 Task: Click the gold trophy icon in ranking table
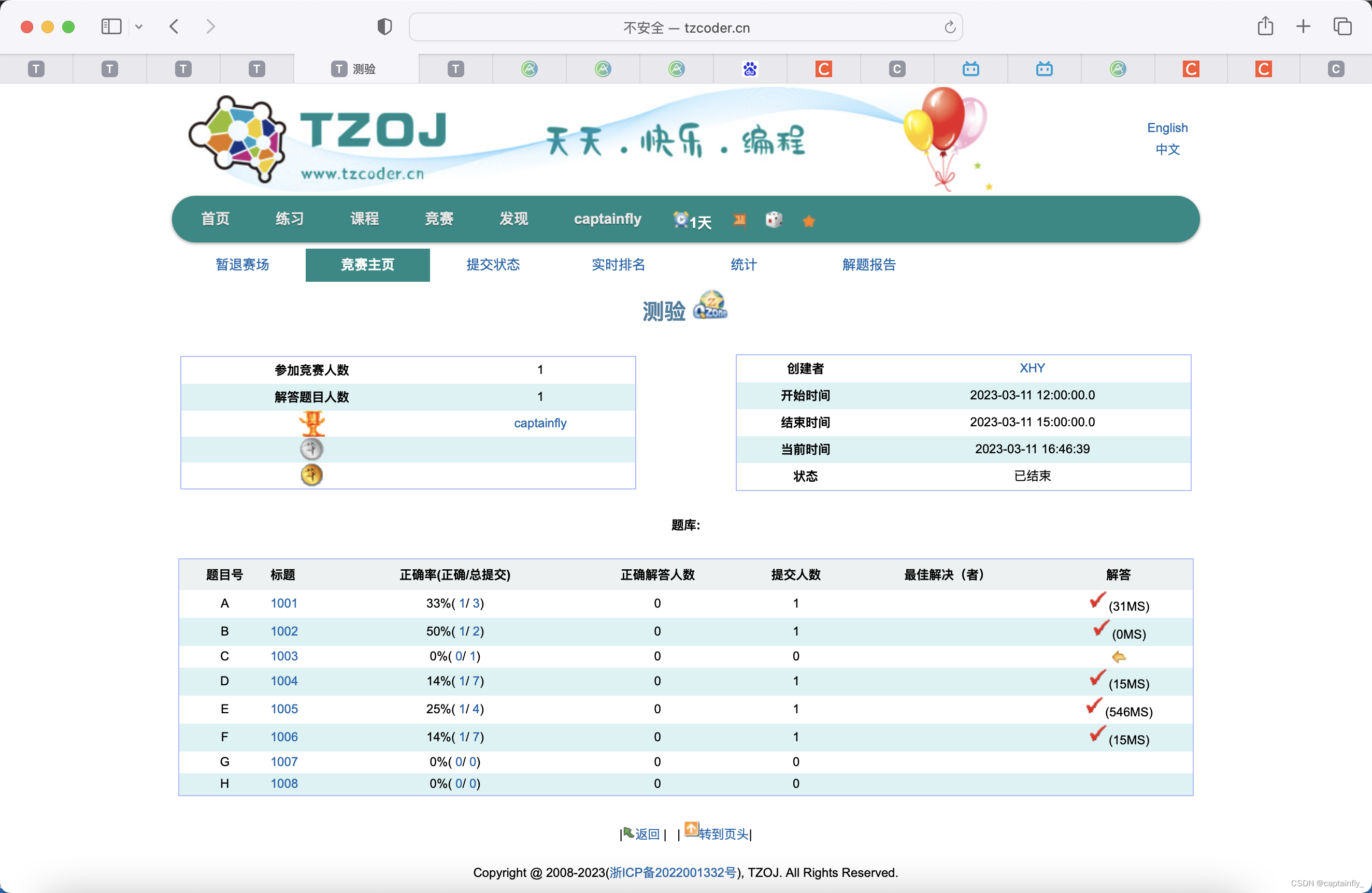point(312,424)
